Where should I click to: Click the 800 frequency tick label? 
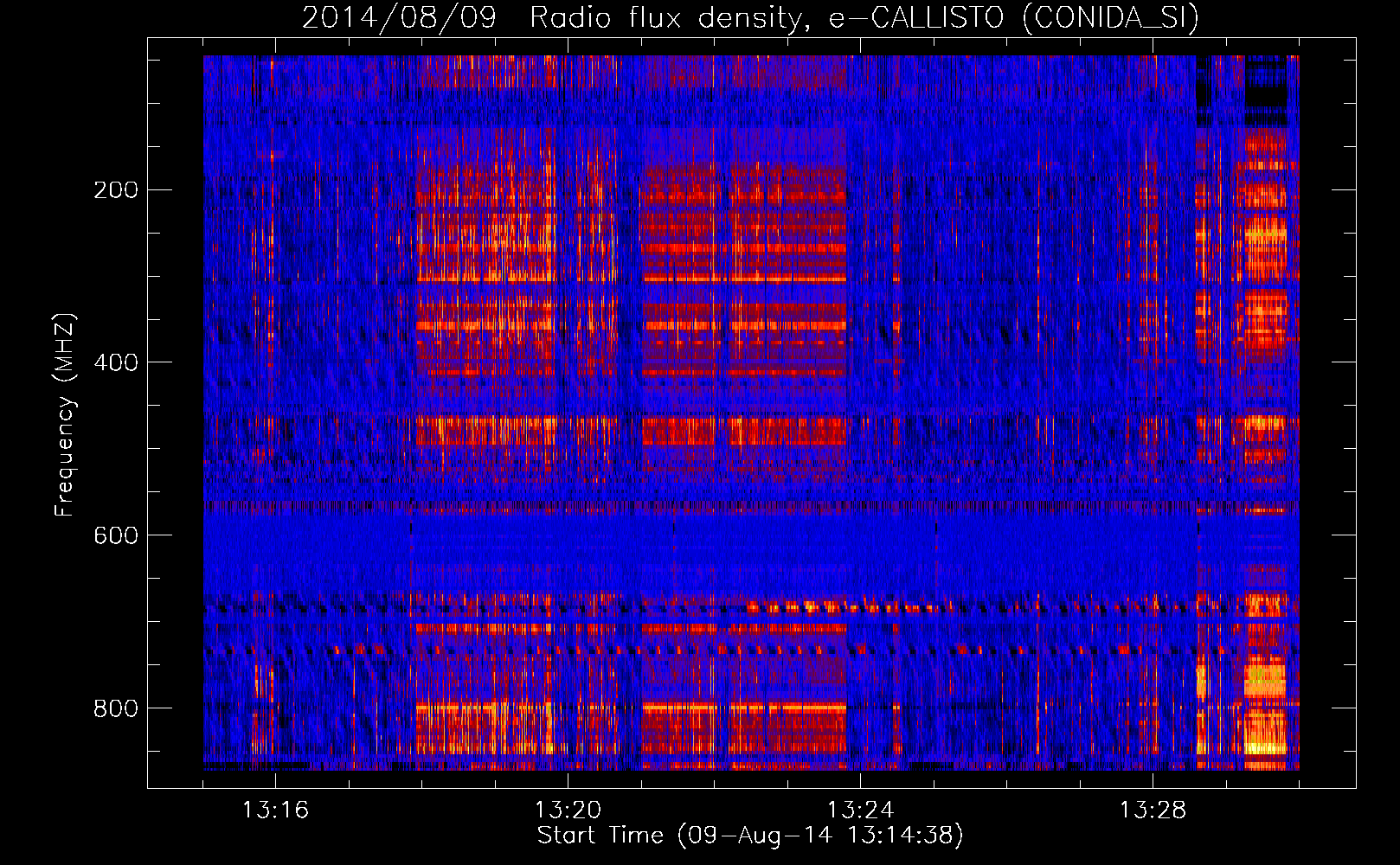click(116, 708)
